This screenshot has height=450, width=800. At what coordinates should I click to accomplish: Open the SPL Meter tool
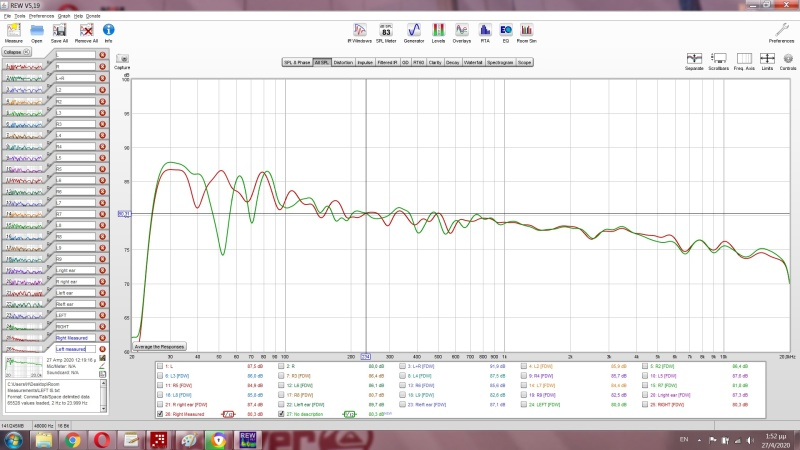click(386, 32)
